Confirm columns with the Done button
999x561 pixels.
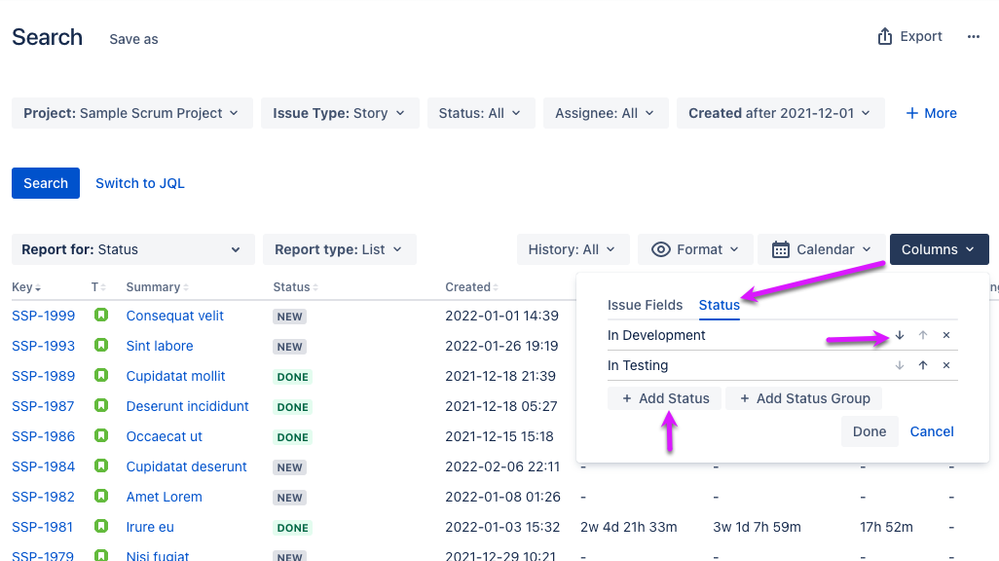(870, 432)
